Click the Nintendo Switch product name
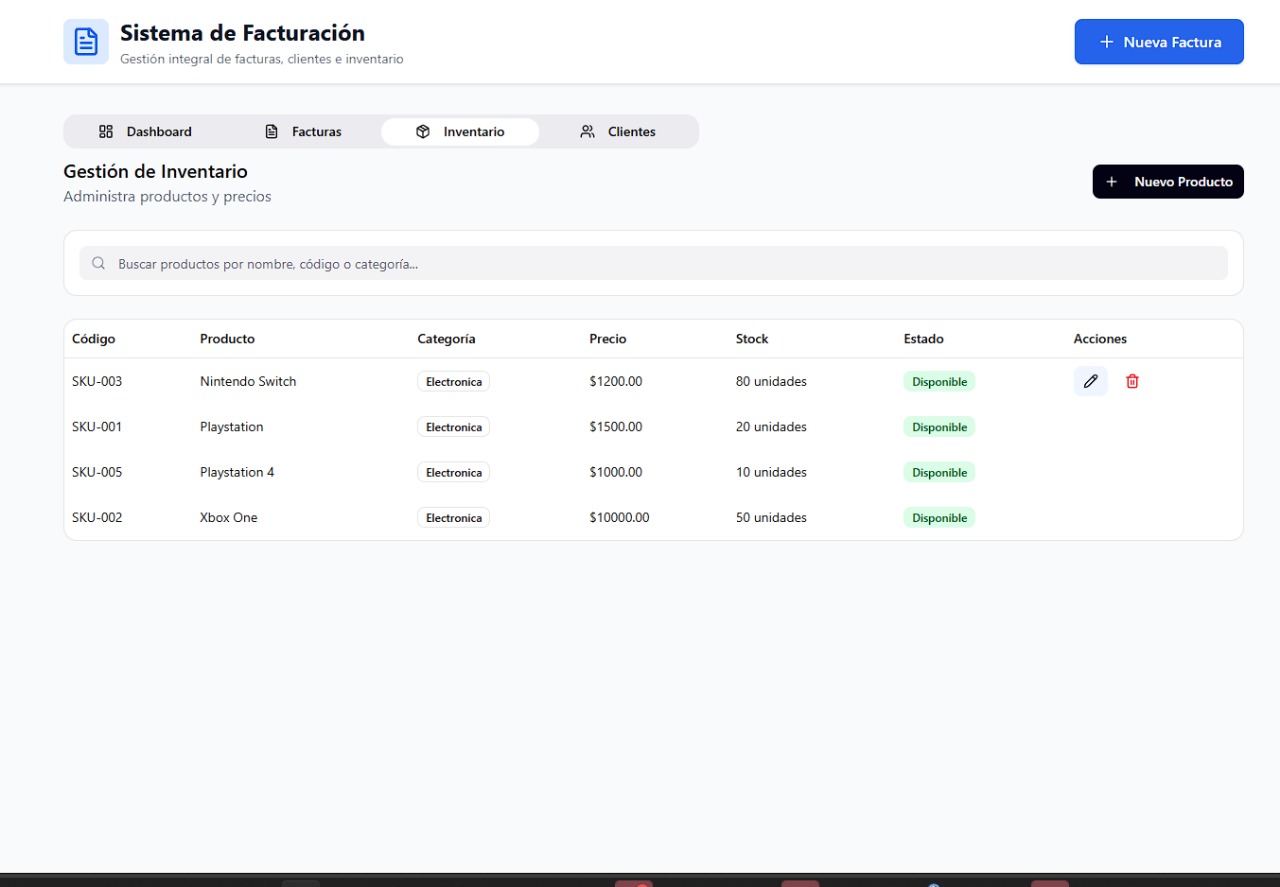 click(x=248, y=381)
